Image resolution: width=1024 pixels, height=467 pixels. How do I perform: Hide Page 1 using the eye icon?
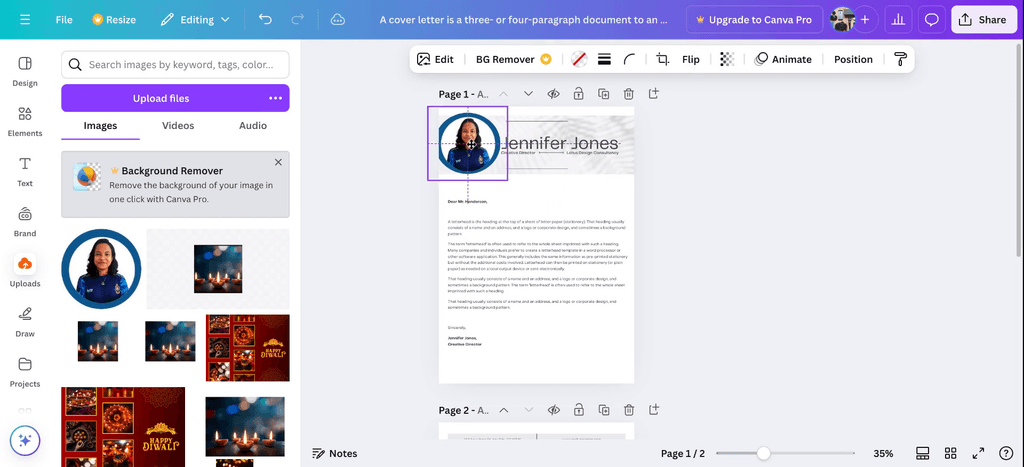(x=554, y=94)
